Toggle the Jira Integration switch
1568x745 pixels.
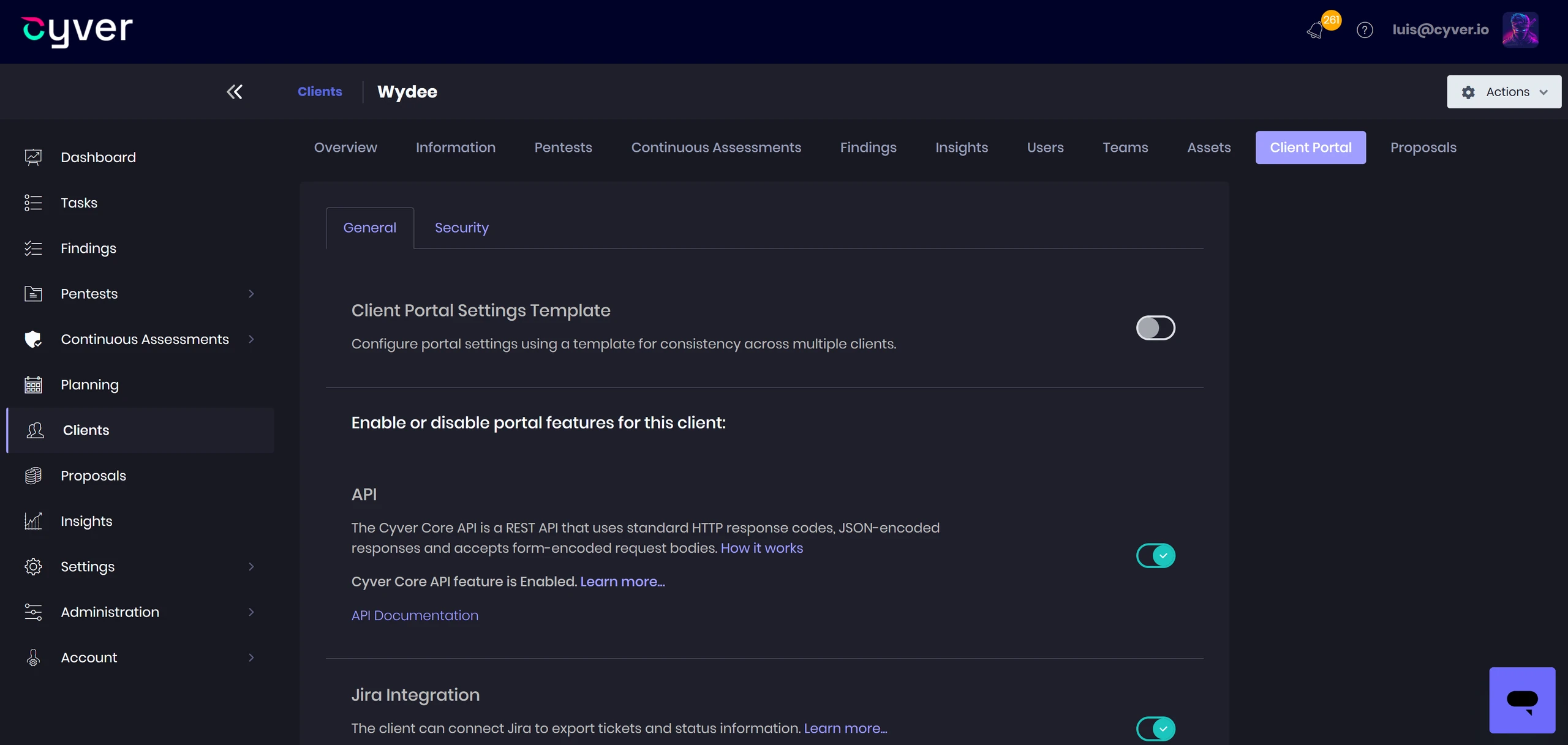(x=1155, y=728)
